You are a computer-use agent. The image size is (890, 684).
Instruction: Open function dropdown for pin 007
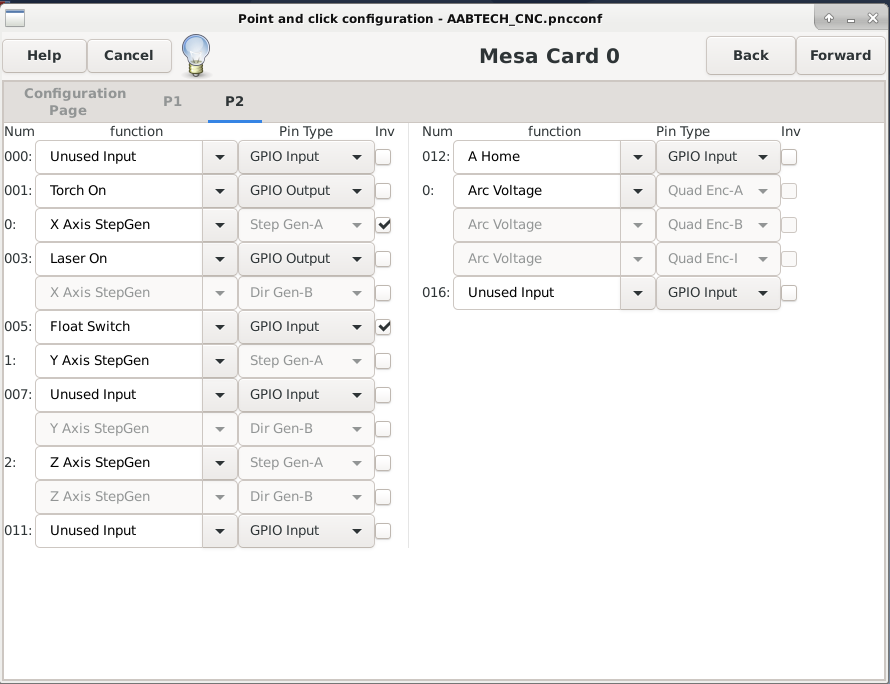pyautogui.click(x=220, y=395)
